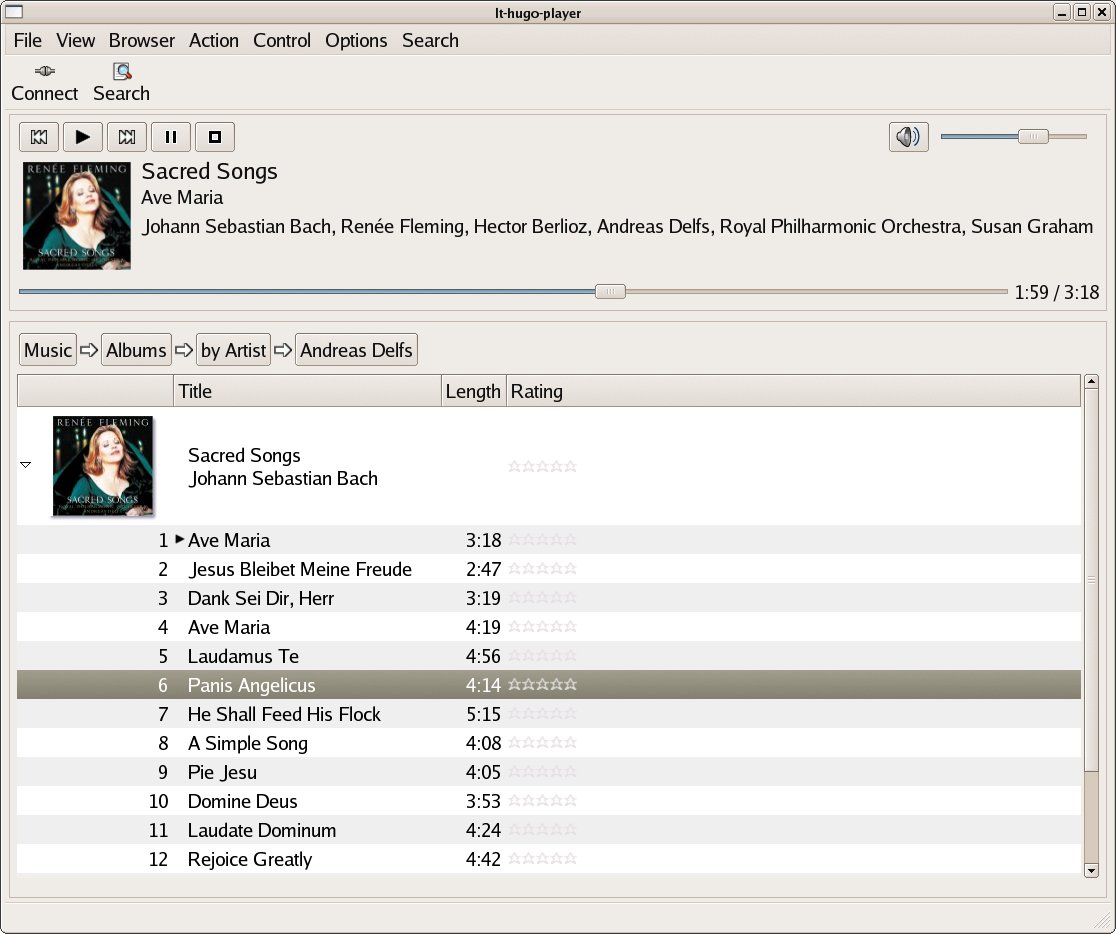Start playback with the Play button

(83, 137)
